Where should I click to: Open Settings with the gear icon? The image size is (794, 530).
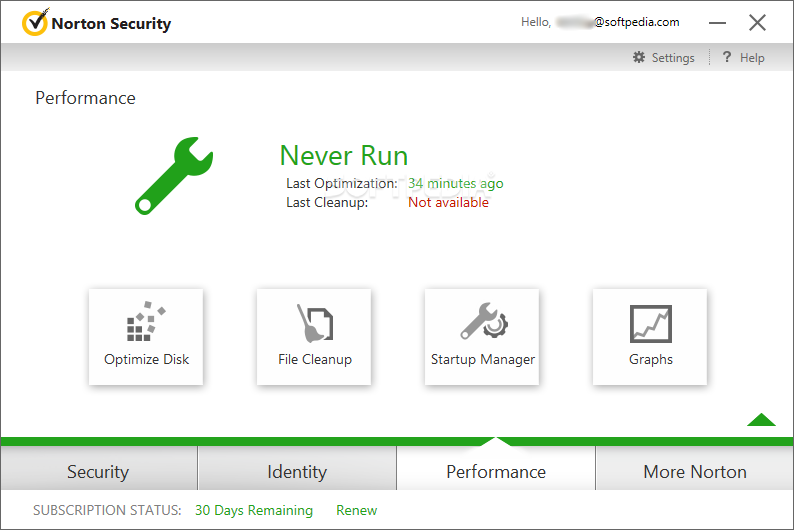pyautogui.click(x=663, y=58)
